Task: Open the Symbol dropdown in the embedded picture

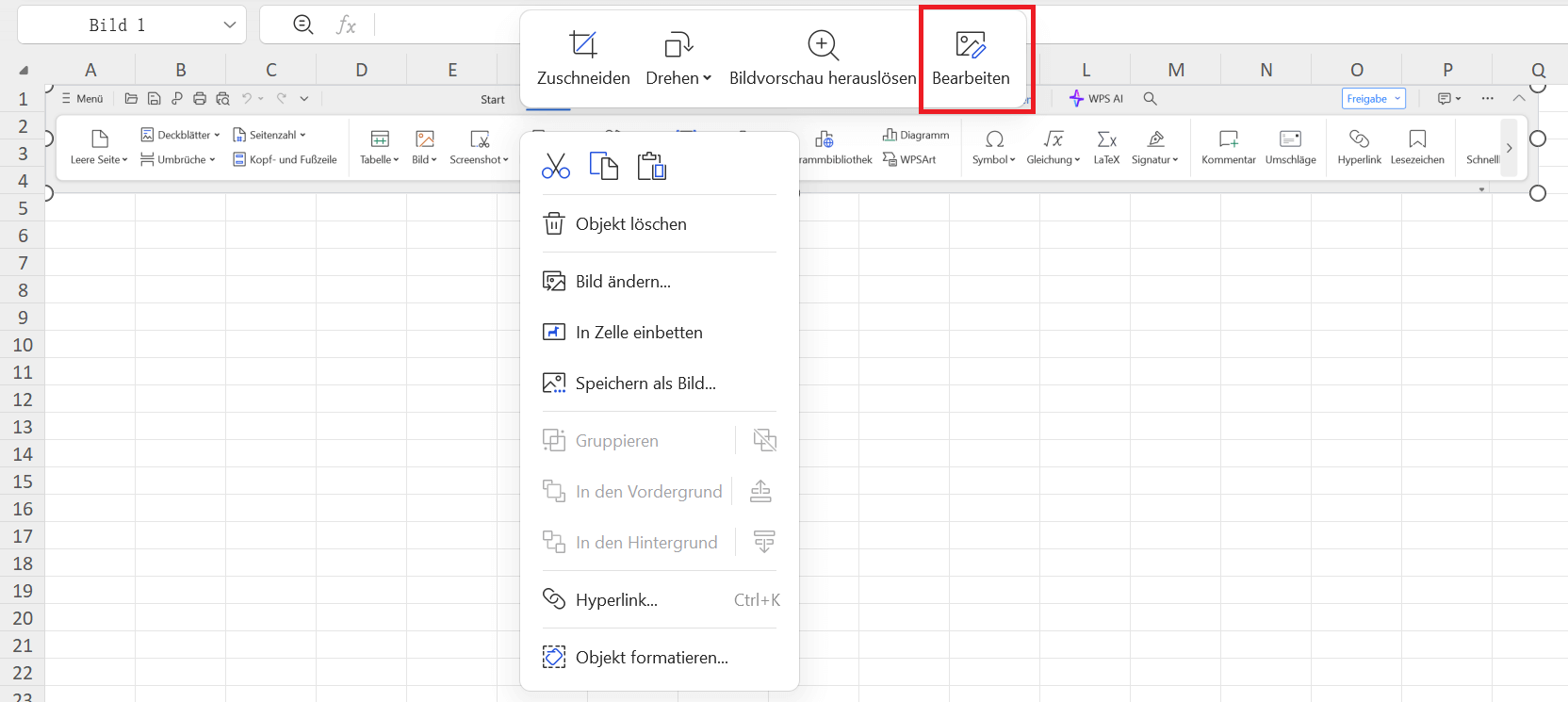Action: pyautogui.click(x=994, y=147)
